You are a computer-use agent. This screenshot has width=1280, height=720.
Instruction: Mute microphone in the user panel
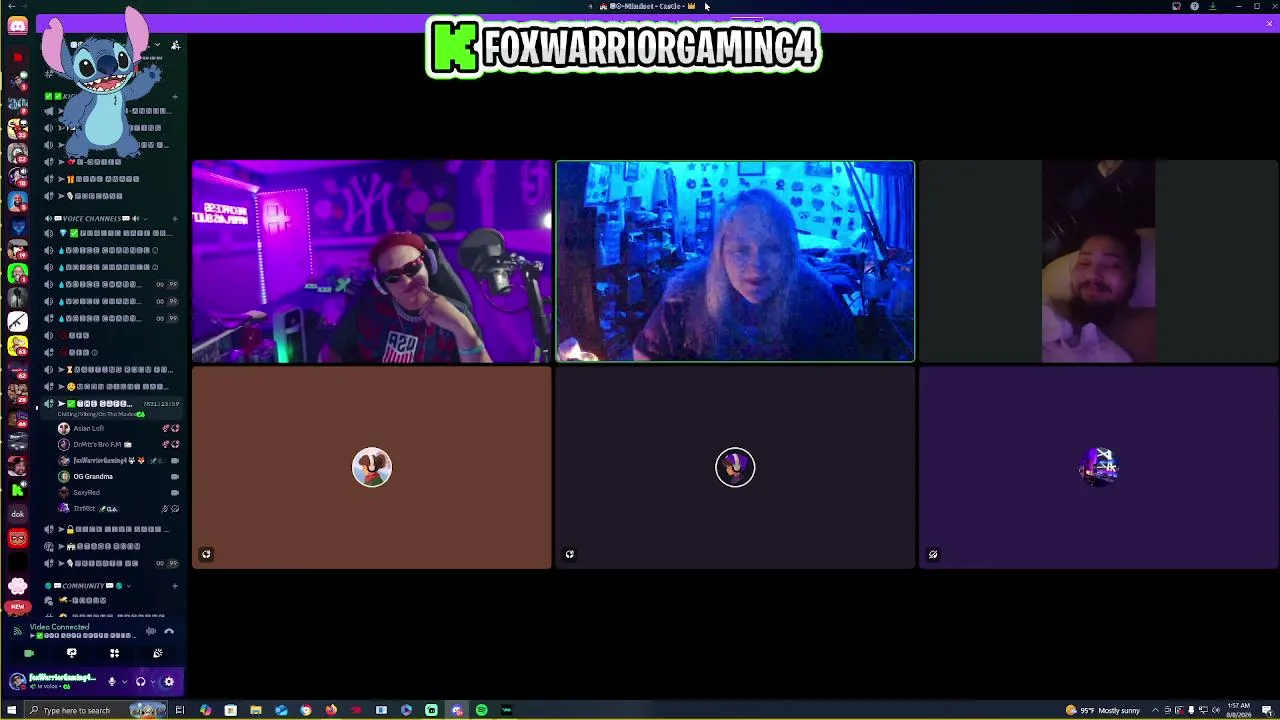point(112,682)
